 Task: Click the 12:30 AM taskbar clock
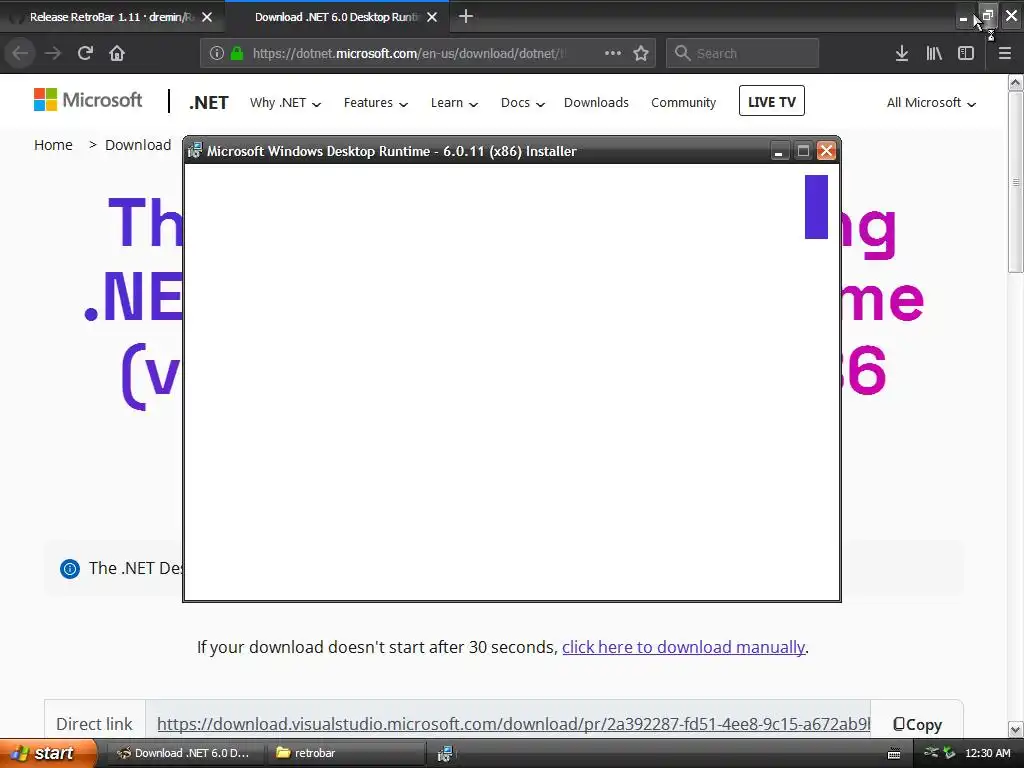(x=987, y=753)
